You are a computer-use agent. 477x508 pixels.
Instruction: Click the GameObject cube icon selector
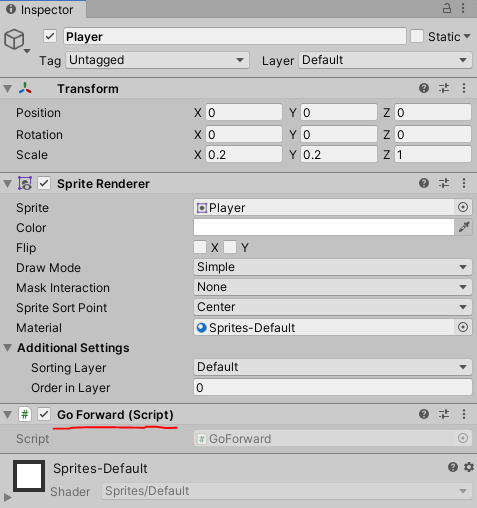(x=16, y=40)
